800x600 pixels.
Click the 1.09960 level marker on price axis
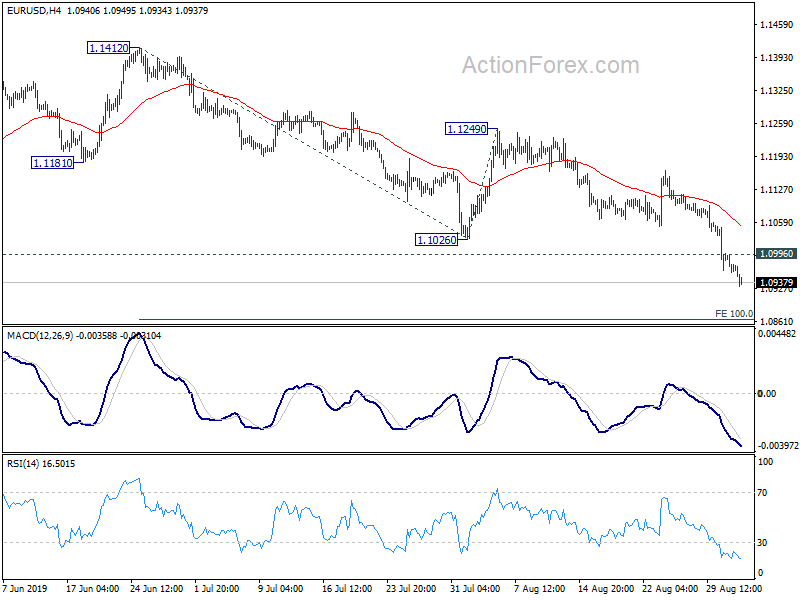coord(777,254)
